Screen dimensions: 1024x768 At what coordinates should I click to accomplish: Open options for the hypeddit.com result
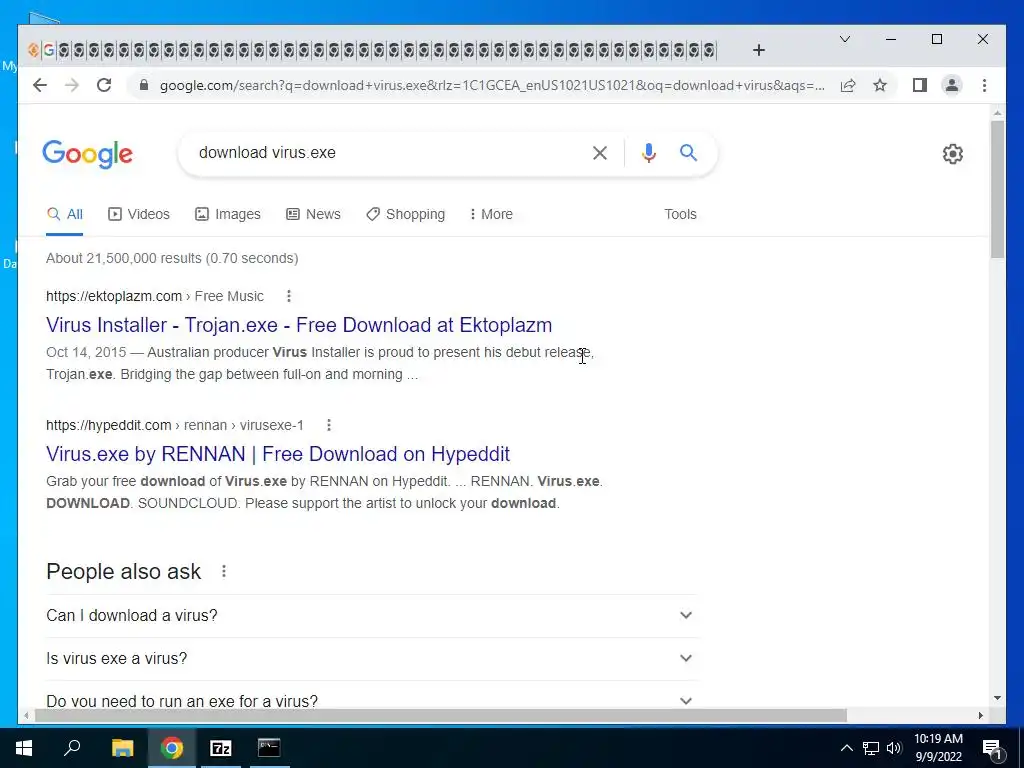(x=328, y=425)
